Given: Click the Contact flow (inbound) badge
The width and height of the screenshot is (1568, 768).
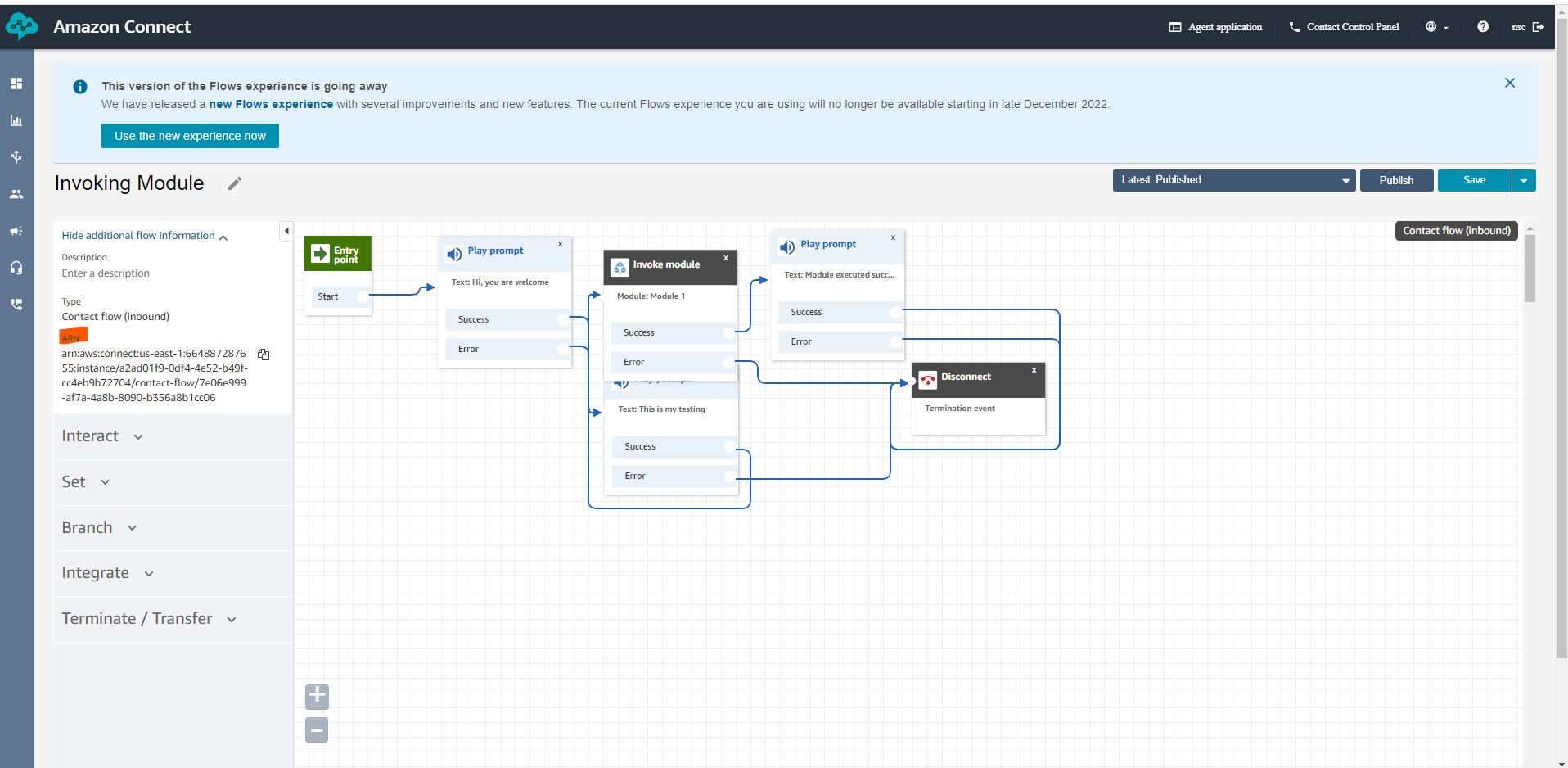Looking at the screenshot, I should click(1457, 231).
